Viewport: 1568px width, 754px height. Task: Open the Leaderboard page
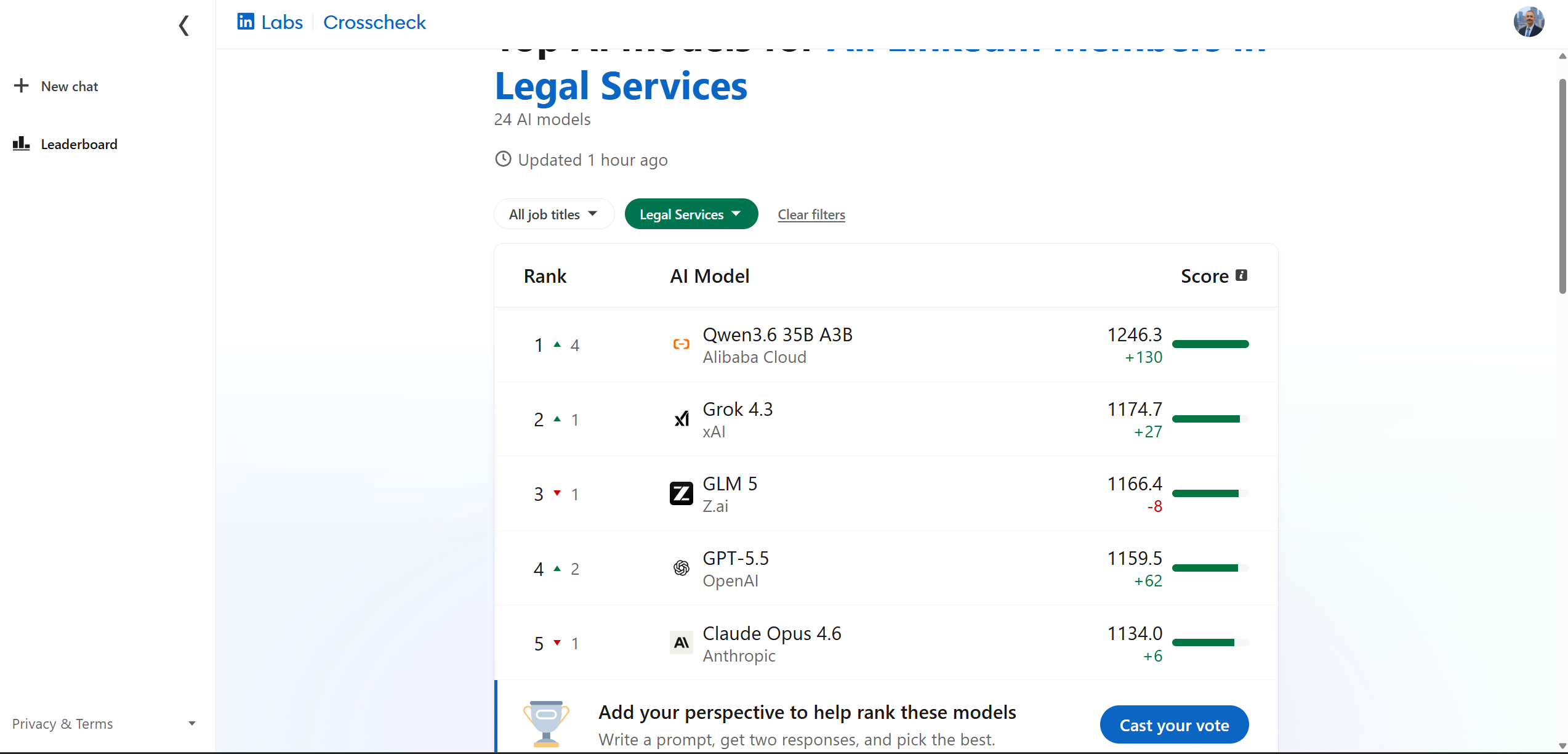pos(65,144)
